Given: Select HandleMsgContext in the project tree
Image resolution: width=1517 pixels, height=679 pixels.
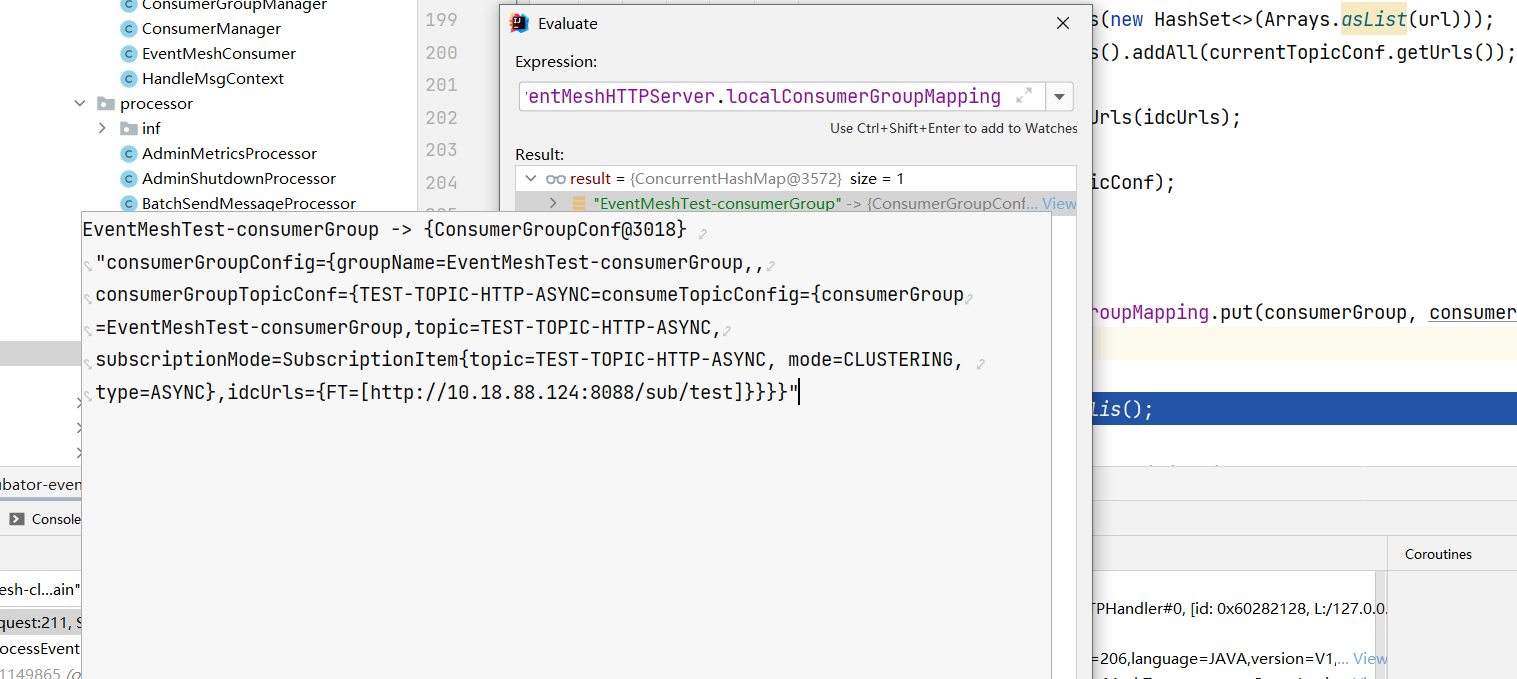Looking at the screenshot, I should point(213,79).
